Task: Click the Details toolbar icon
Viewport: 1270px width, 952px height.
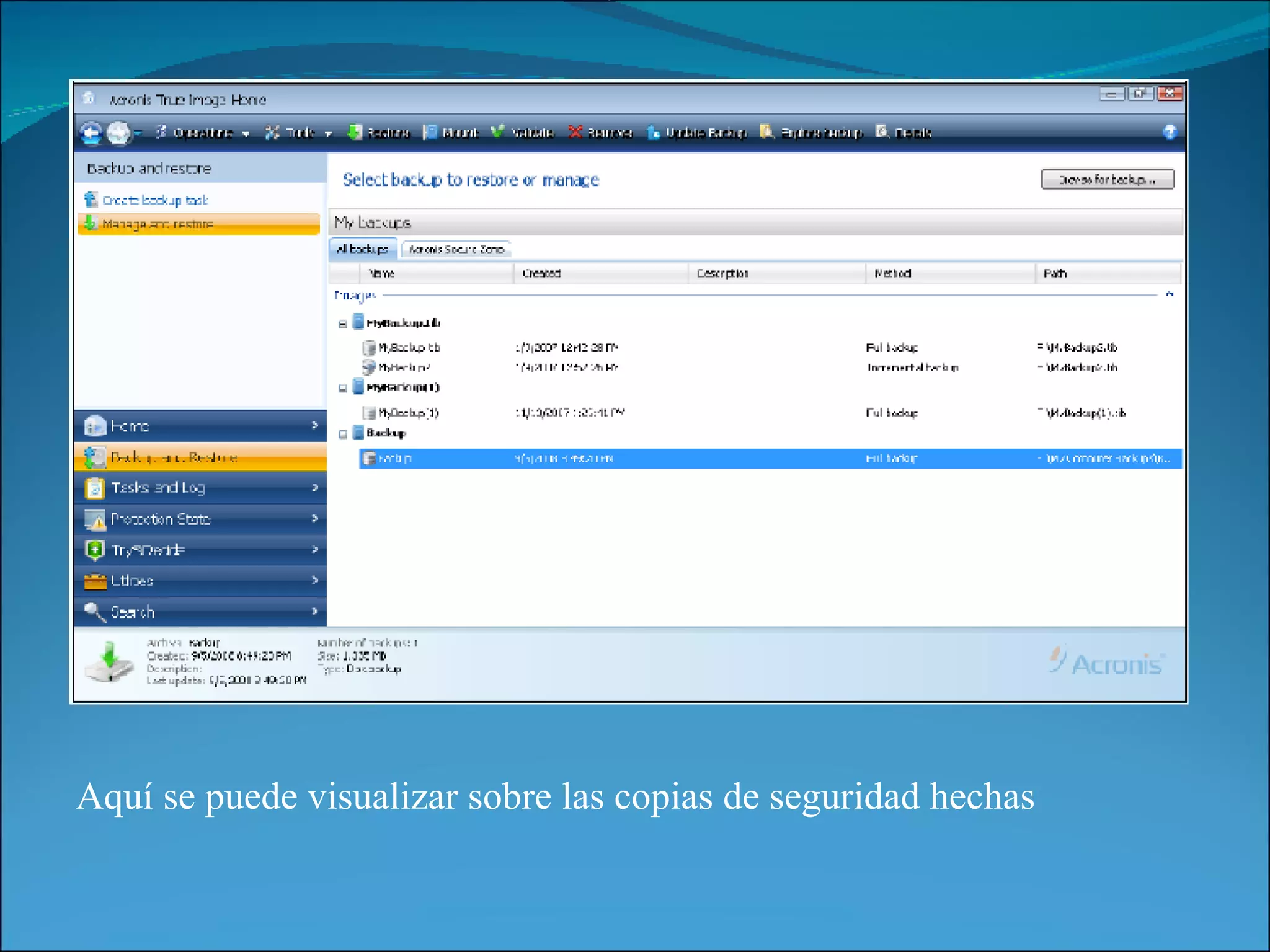Action: click(x=882, y=131)
